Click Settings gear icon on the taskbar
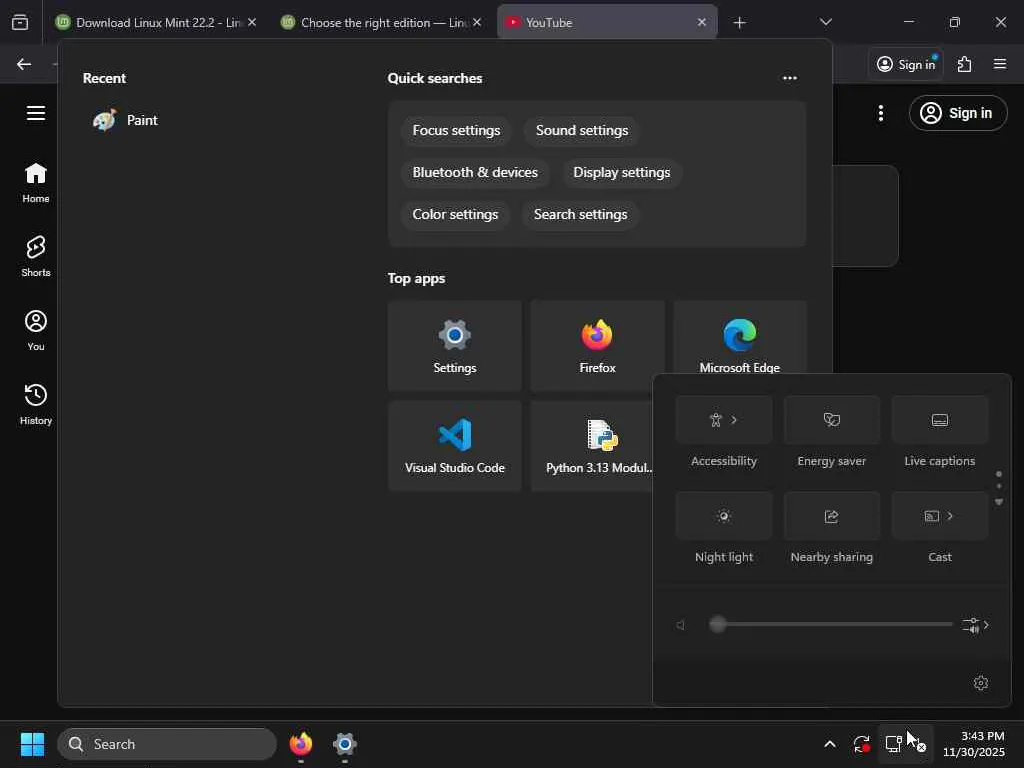Viewport: 1024px width, 768px height. [345, 744]
